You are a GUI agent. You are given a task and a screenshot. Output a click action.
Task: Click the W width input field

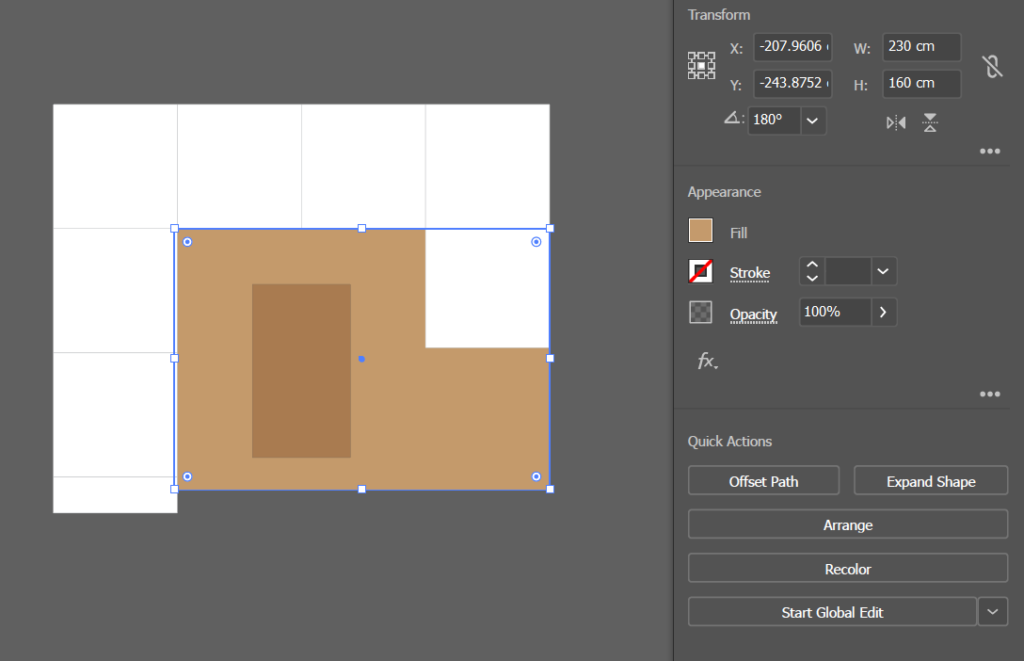[921, 47]
